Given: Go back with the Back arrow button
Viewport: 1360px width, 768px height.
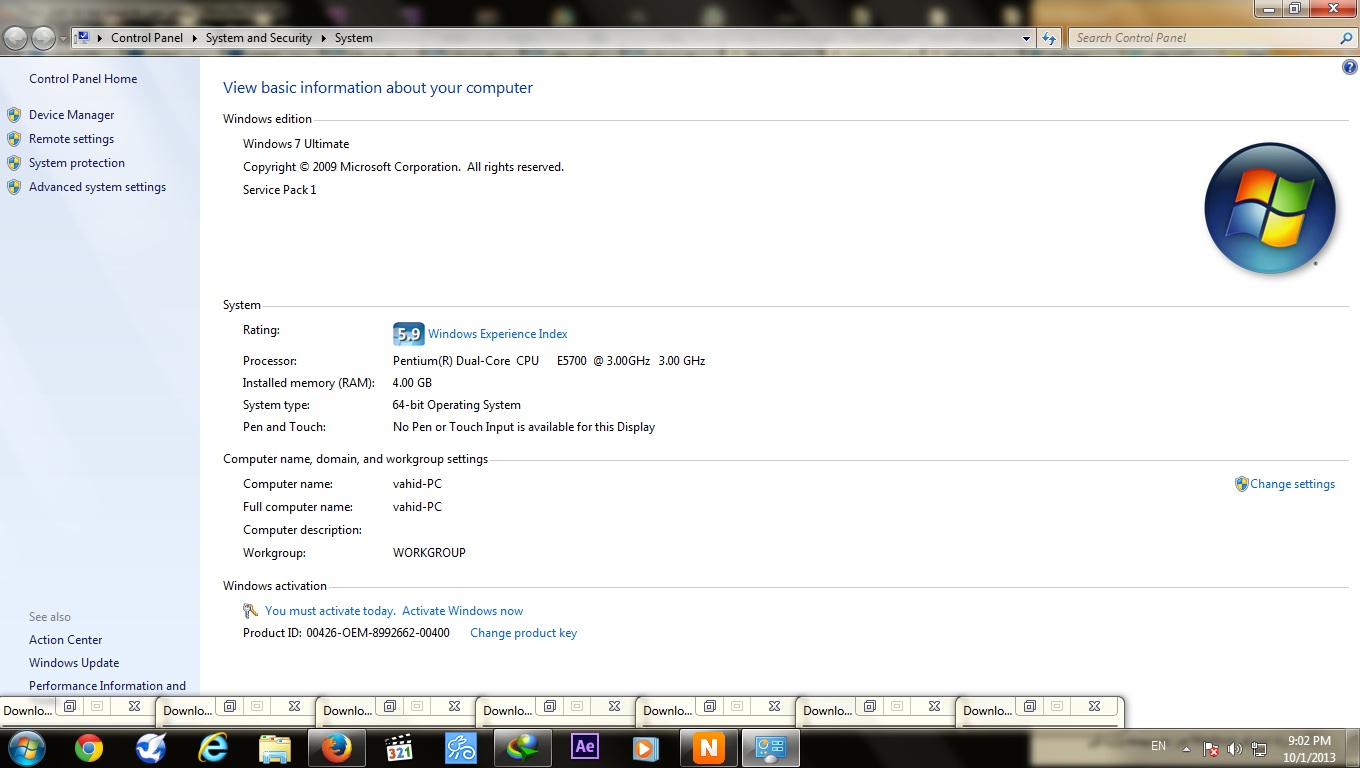Looking at the screenshot, I should 16,38.
